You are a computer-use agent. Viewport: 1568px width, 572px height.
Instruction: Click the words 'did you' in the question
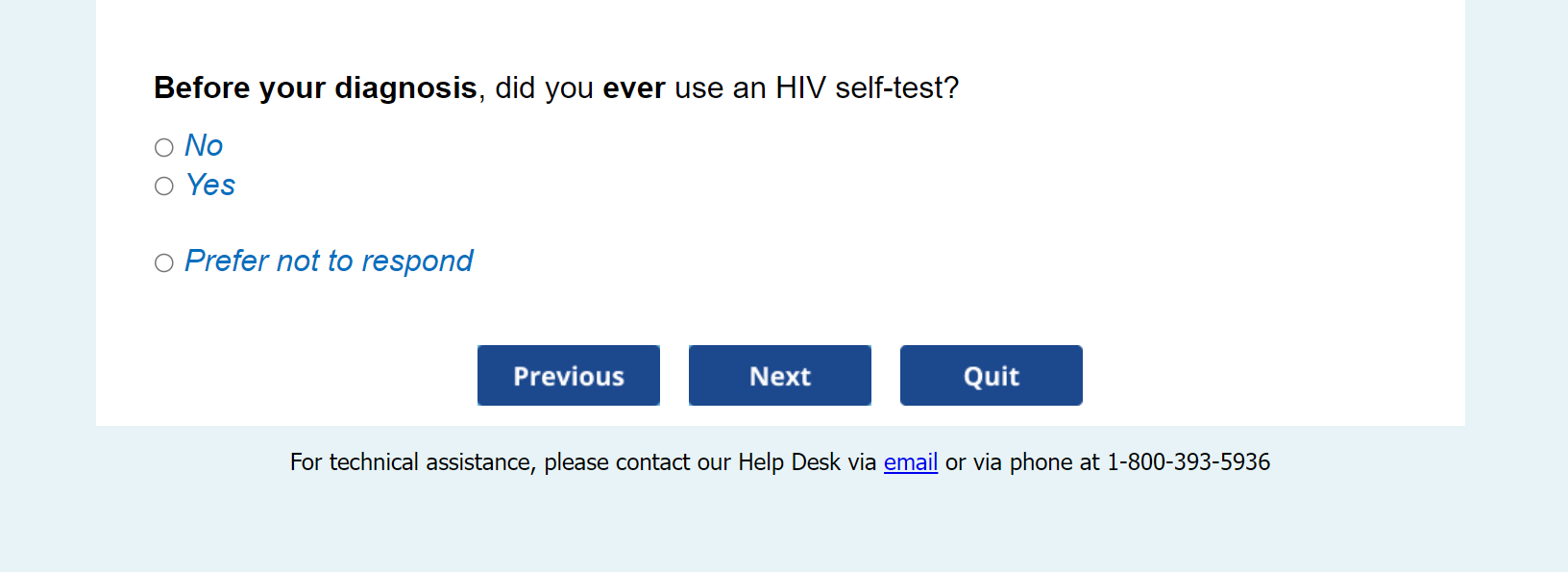(x=544, y=88)
